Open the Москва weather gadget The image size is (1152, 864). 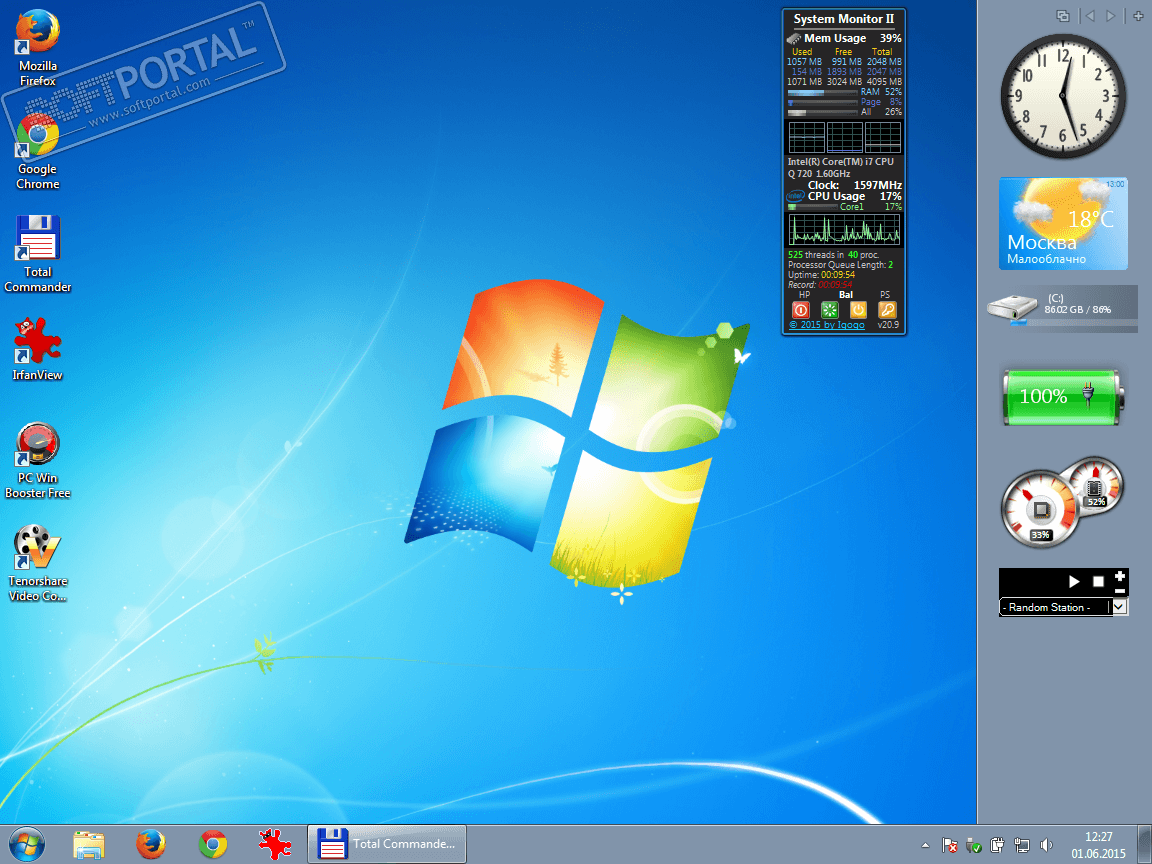(1063, 223)
